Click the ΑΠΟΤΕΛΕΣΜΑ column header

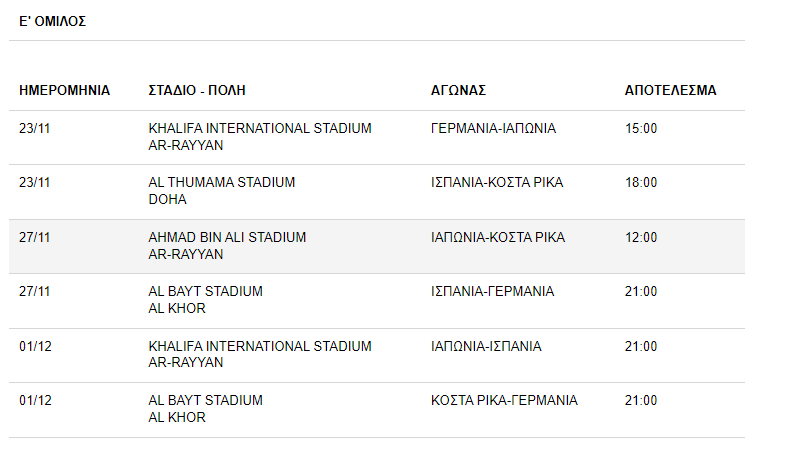click(670, 90)
